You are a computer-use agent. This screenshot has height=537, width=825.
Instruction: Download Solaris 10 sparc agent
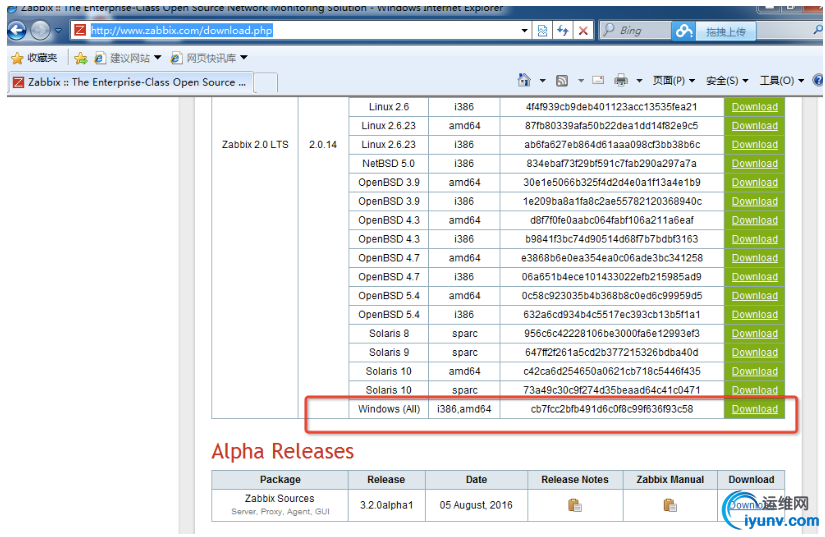(x=754, y=390)
